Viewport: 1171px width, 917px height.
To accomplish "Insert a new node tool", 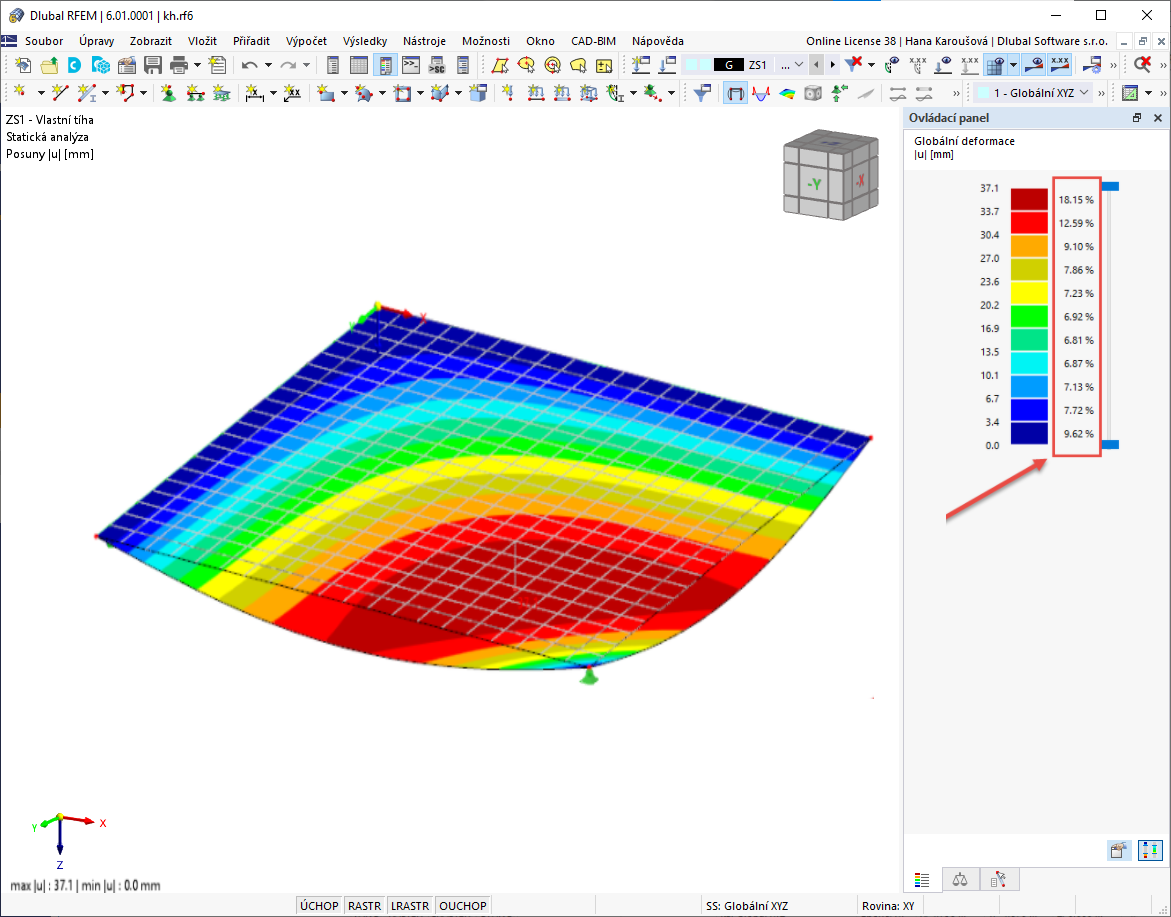I will coord(21,93).
